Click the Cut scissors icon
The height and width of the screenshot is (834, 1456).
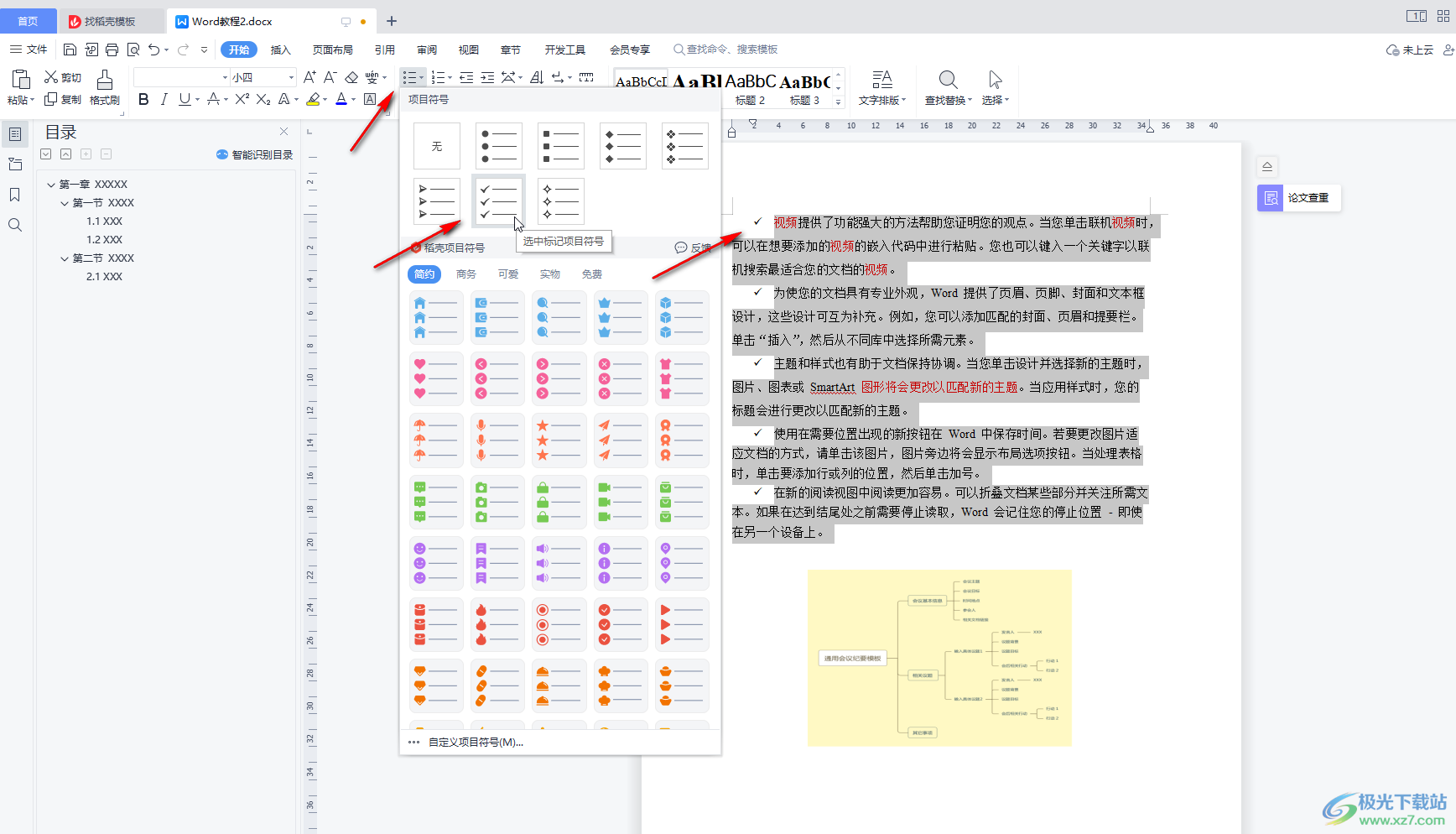point(51,77)
